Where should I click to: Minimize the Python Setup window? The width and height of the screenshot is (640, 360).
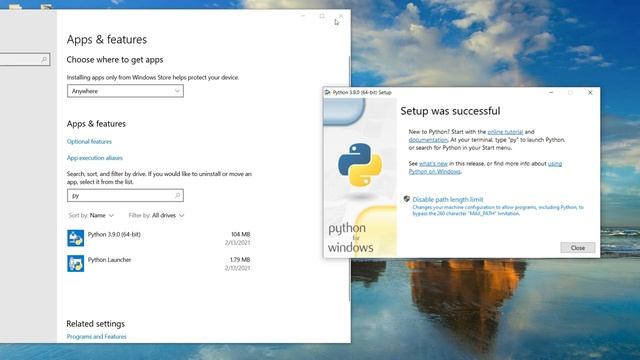[551, 93]
